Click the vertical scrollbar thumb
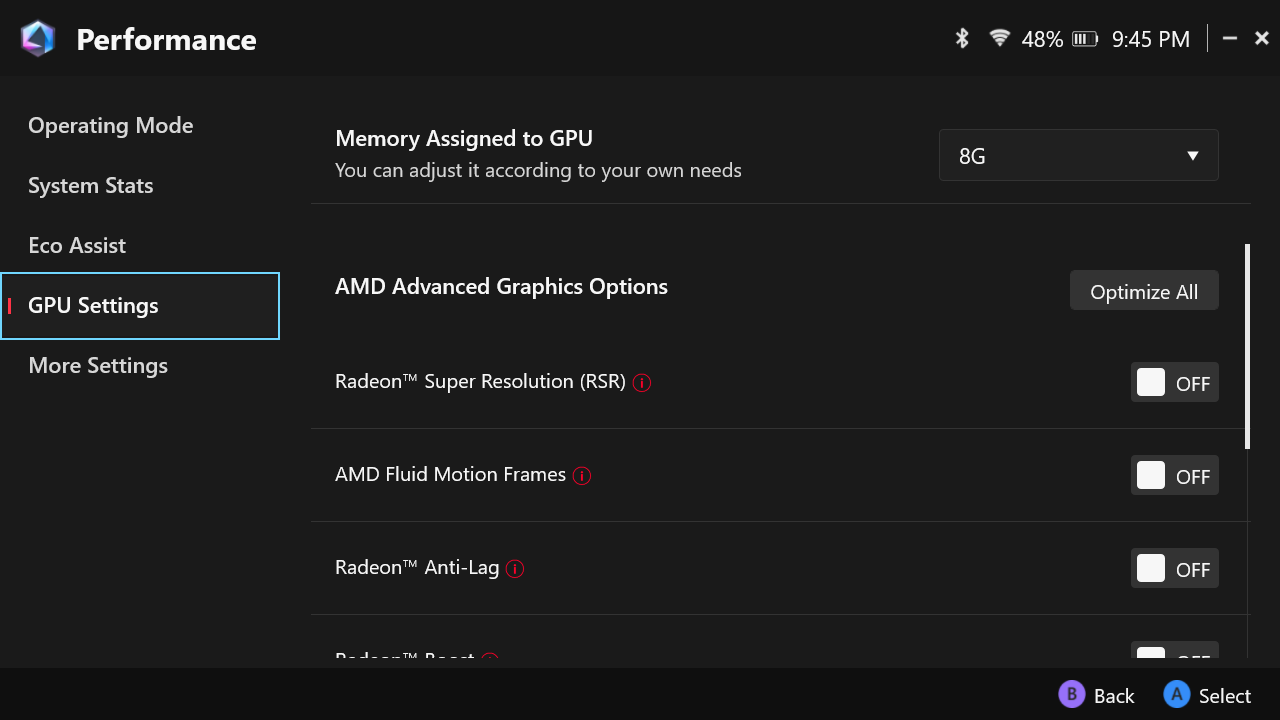This screenshot has height=720, width=1280. (x=1247, y=346)
